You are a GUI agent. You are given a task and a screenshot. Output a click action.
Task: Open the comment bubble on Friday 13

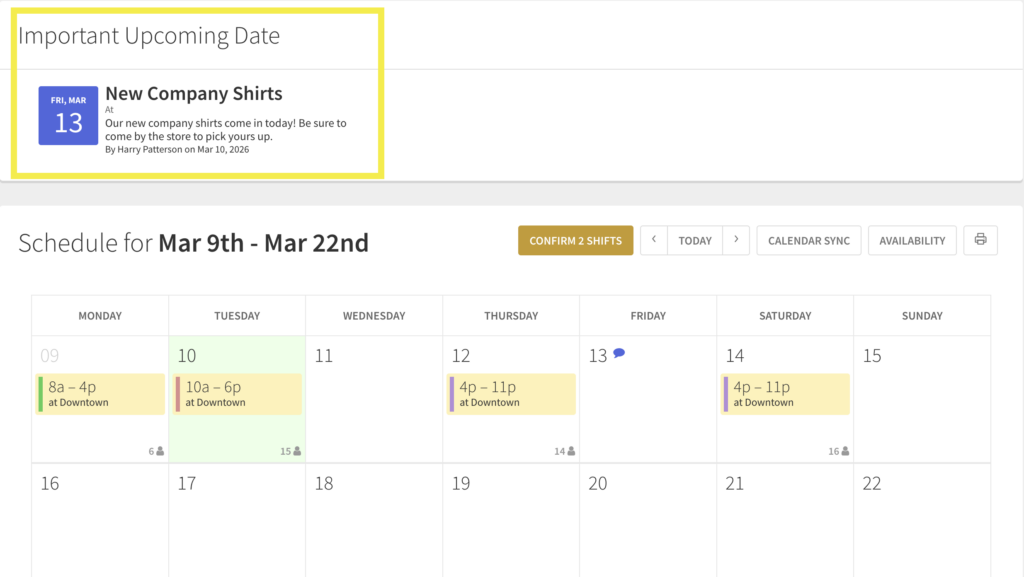click(619, 353)
